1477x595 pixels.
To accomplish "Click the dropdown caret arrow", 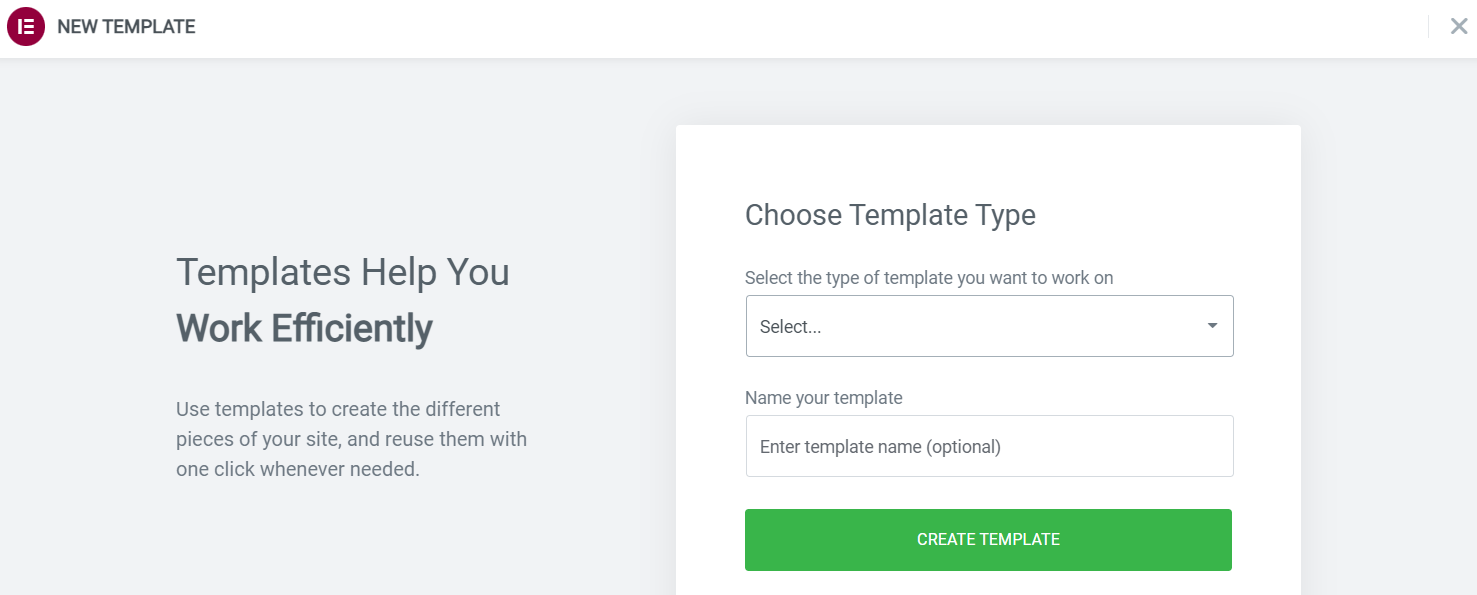I will [x=1212, y=326].
